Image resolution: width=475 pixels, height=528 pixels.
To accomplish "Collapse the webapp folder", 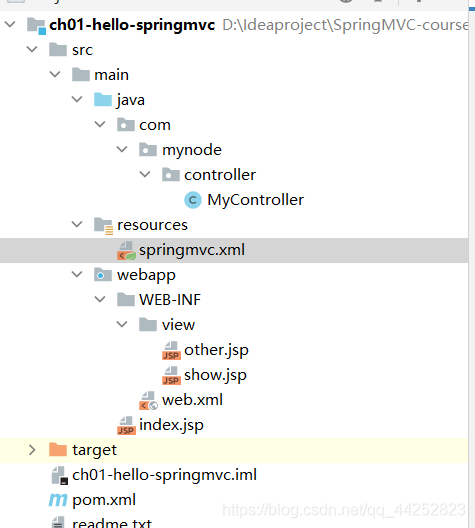I will pyautogui.click(x=77, y=274).
